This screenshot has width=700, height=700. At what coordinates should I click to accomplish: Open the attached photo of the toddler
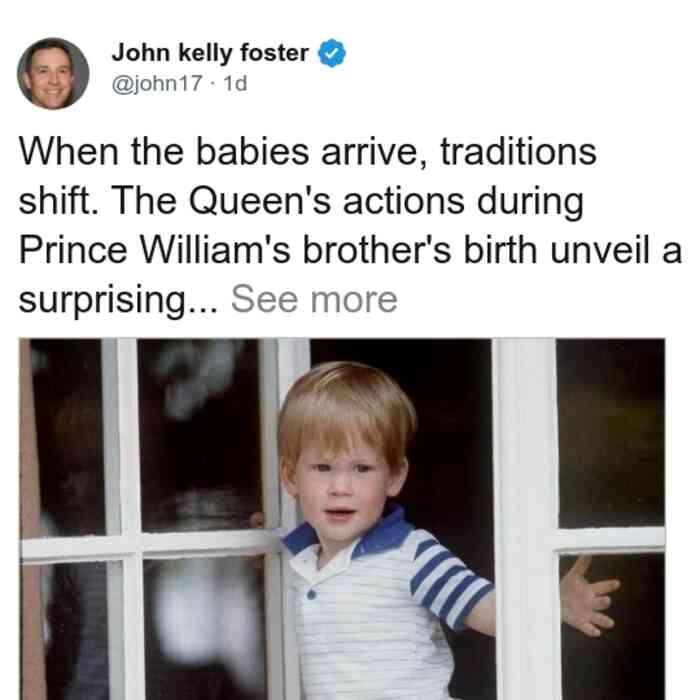[342, 519]
